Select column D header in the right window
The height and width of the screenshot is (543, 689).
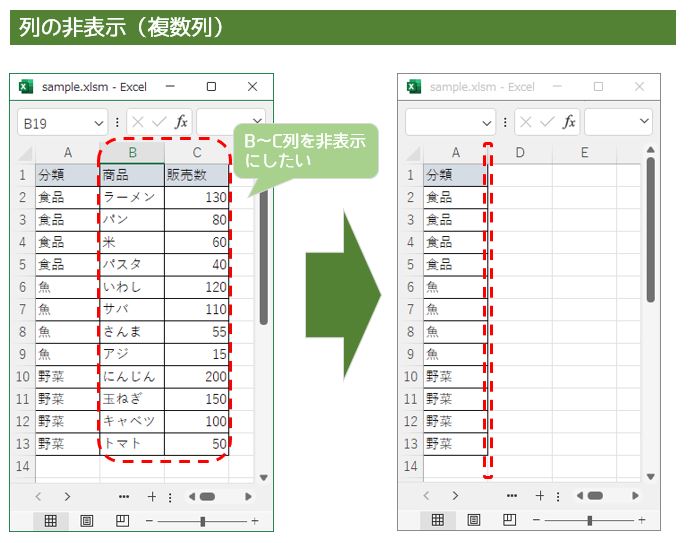[520, 153]
